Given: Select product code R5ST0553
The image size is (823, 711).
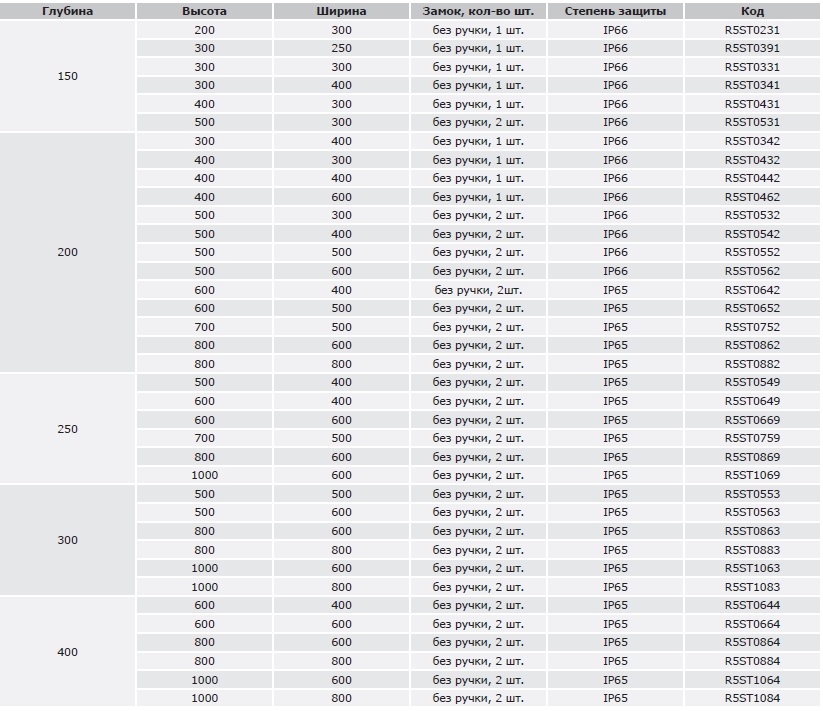Looking at the screenshot, I should (752, 494).
